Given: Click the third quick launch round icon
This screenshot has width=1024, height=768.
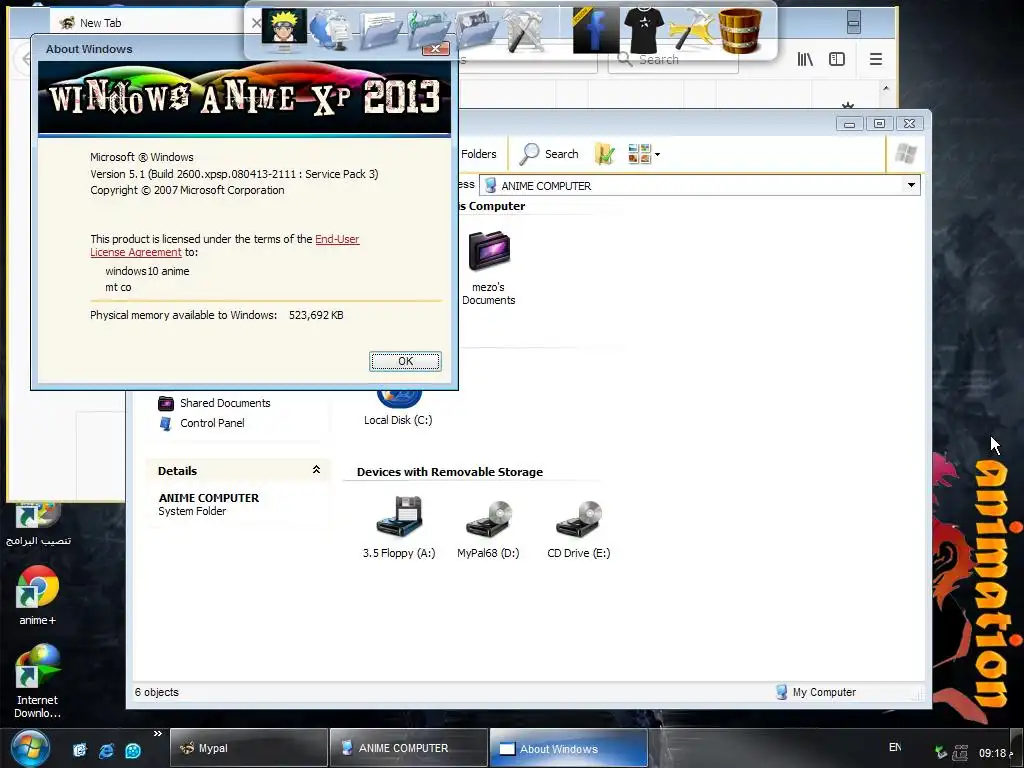Looking at the screenshot, I should [x=133, y=750].
